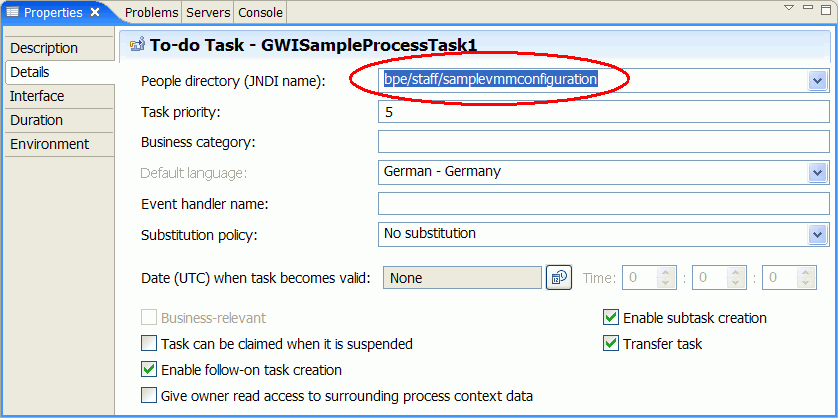The height and width of the screenshot is (418, 838).
Task: Minimize the Properties view panel
Action: [x=808, y=7]
